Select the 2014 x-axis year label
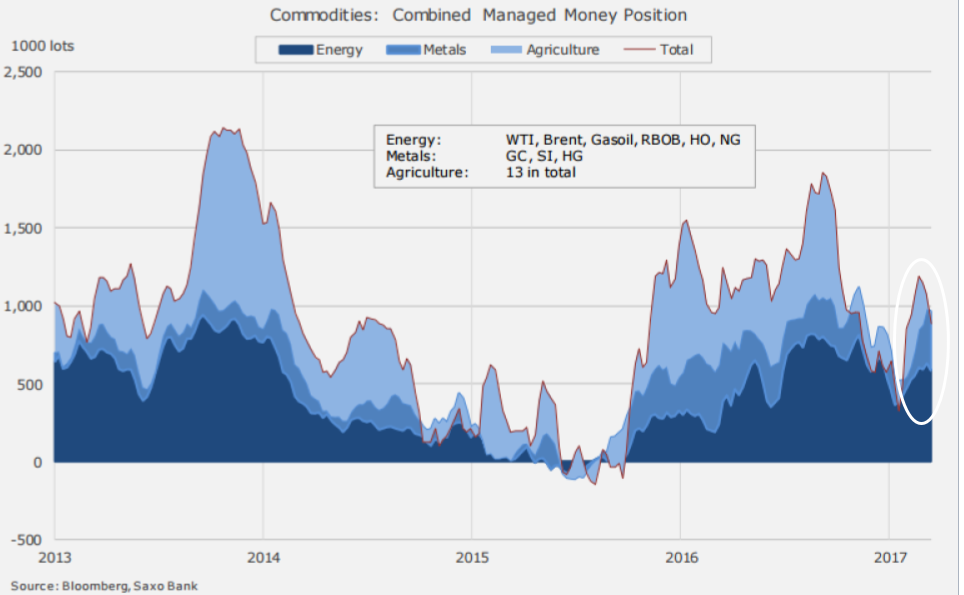The height and width of the screenshot is (595, 964). pos(263,555)
